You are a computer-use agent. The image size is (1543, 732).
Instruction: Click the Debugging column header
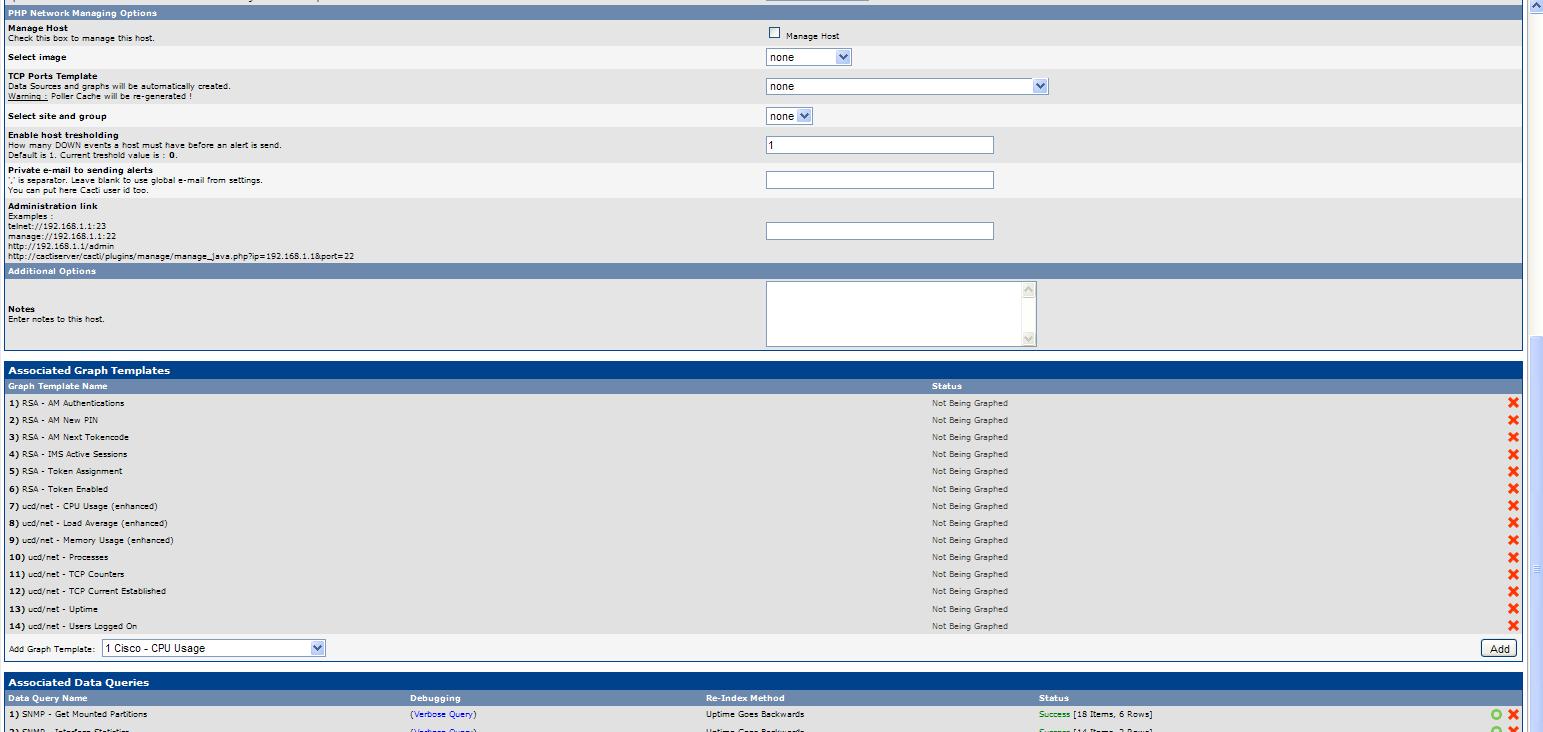pos(435,698)
